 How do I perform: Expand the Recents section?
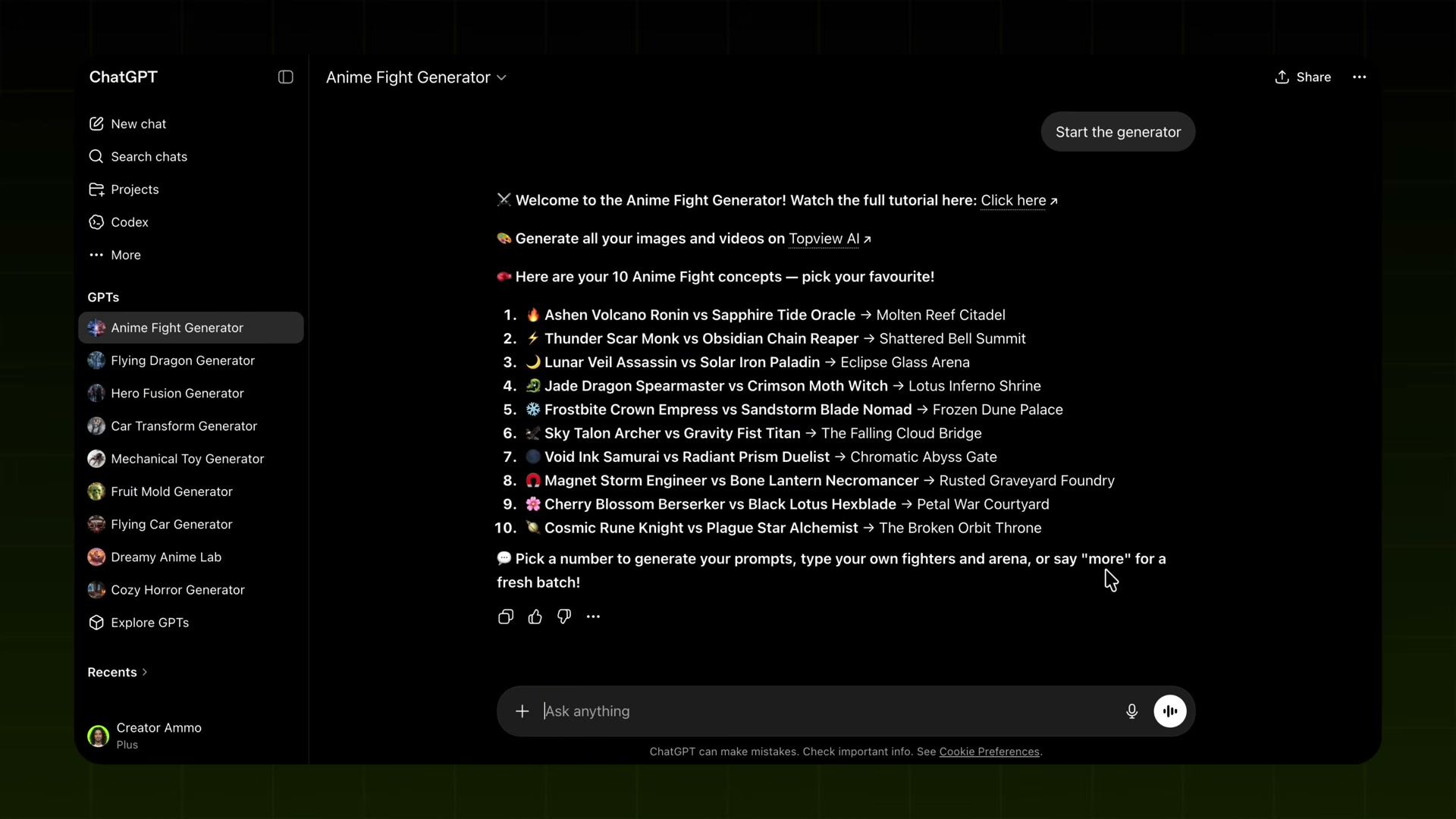pos(118,673)
